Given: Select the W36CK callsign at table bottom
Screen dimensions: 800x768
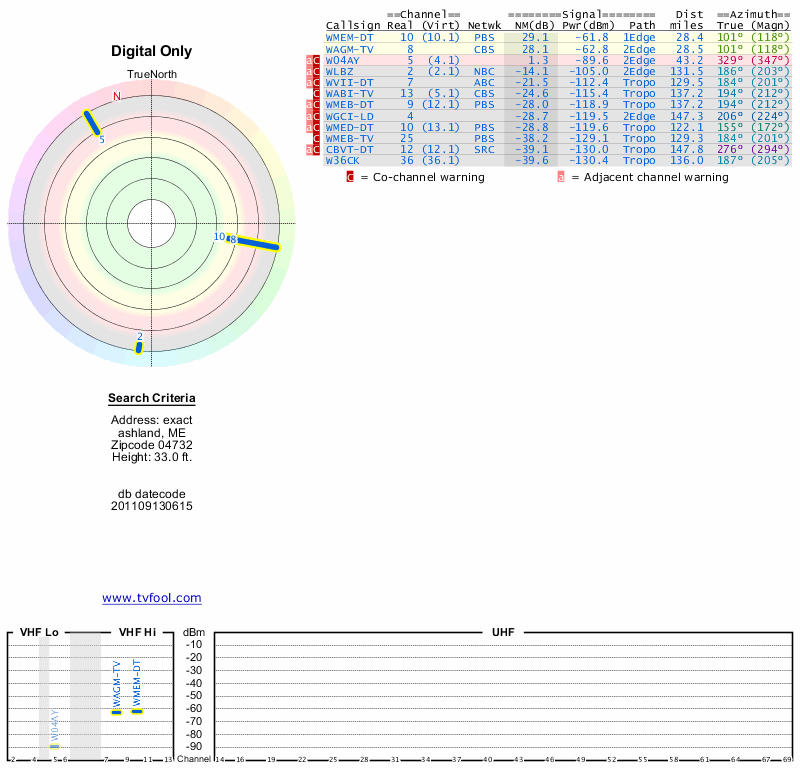Looking at the screenshot, I should pyautogui.click(x=343, y=160).
